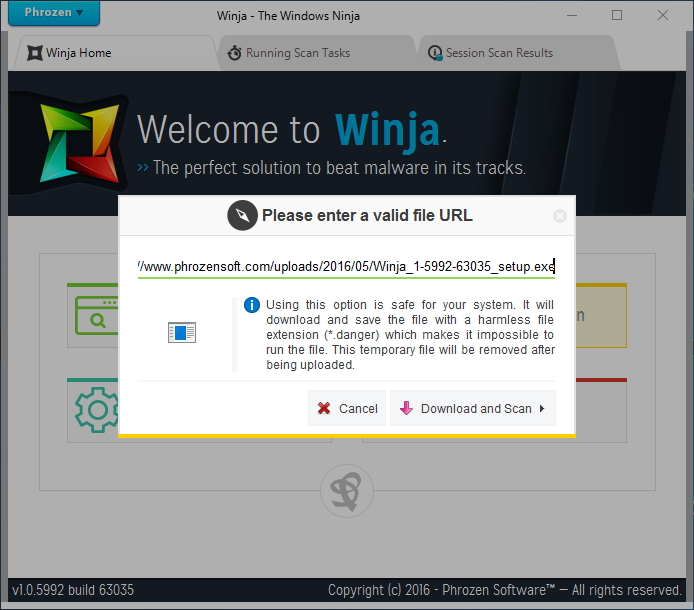Click the document layout icon in the dialog
The width and height of the screenshot is (694, 610).
pos(182,332)
